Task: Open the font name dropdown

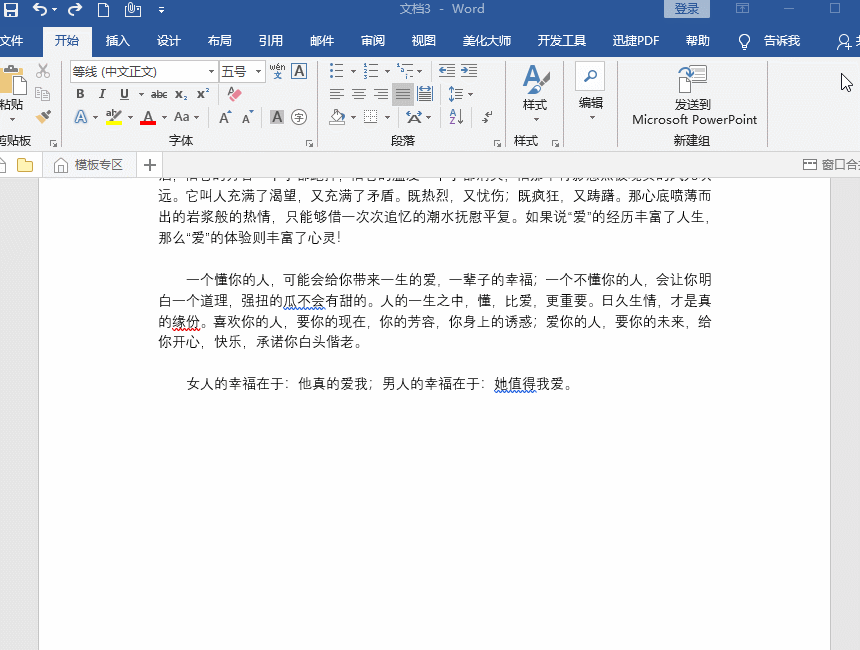Action: click(x=211, y=71)
